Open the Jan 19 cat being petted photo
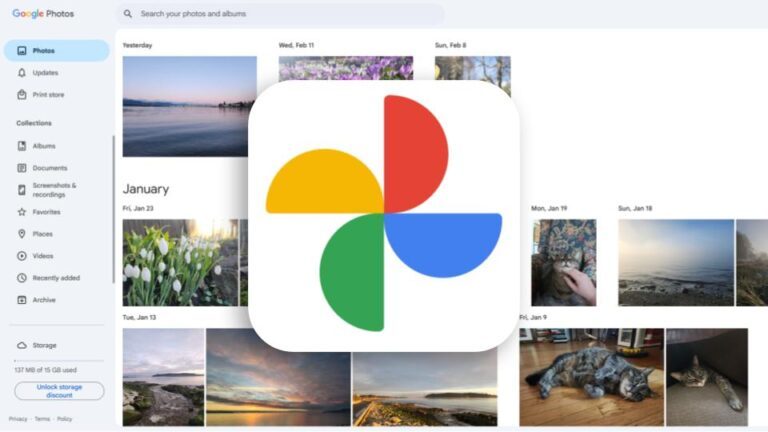 click(x=564, y=263)
